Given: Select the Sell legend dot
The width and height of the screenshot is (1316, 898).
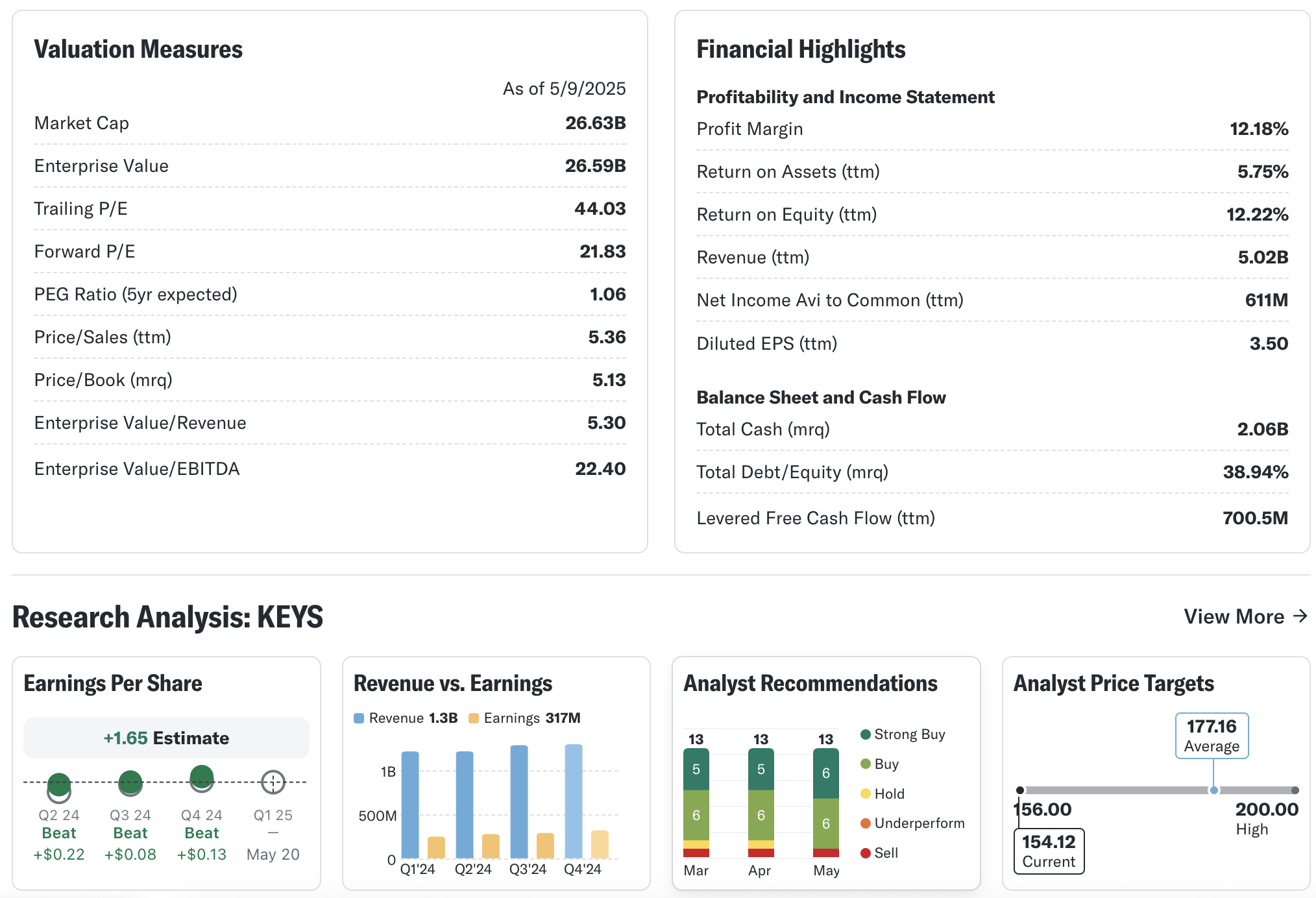Looking at the screenshot, I should click(x=865, y=853).
